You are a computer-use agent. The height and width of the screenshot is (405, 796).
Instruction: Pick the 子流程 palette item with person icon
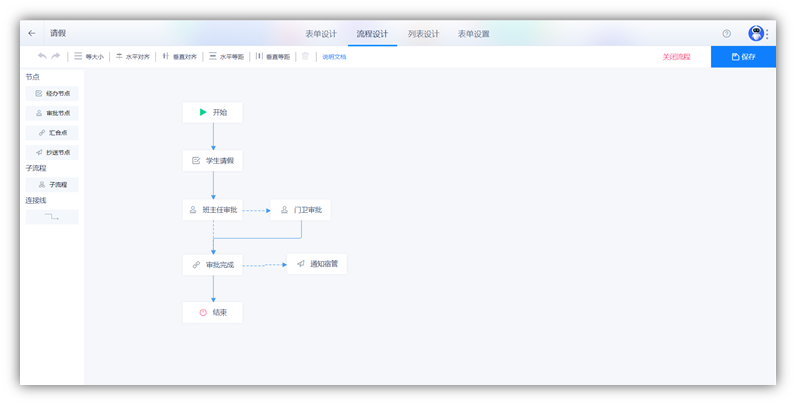pyautogui.click(x=52, y=185)
